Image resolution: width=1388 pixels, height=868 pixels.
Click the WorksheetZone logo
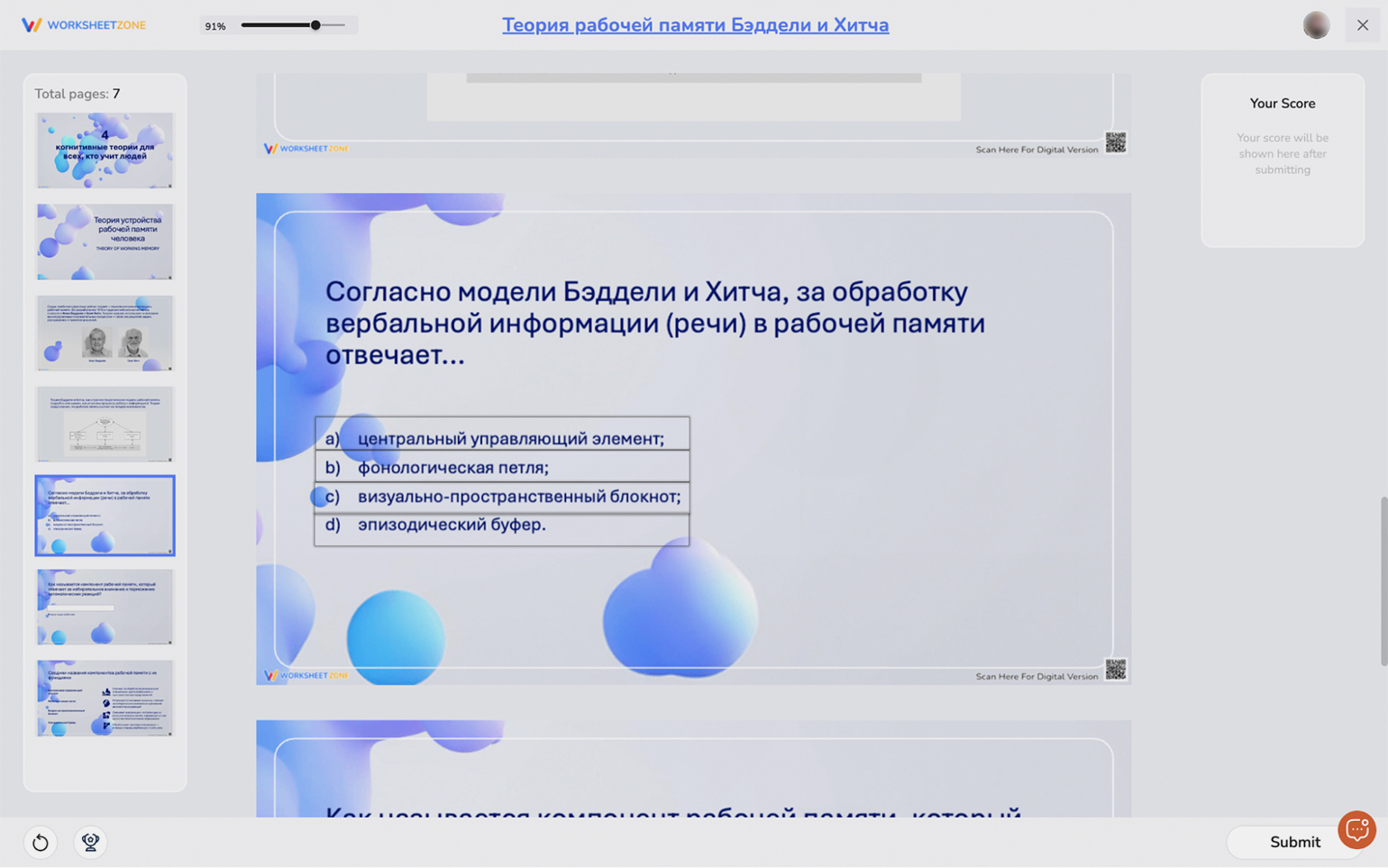[84, 25]
